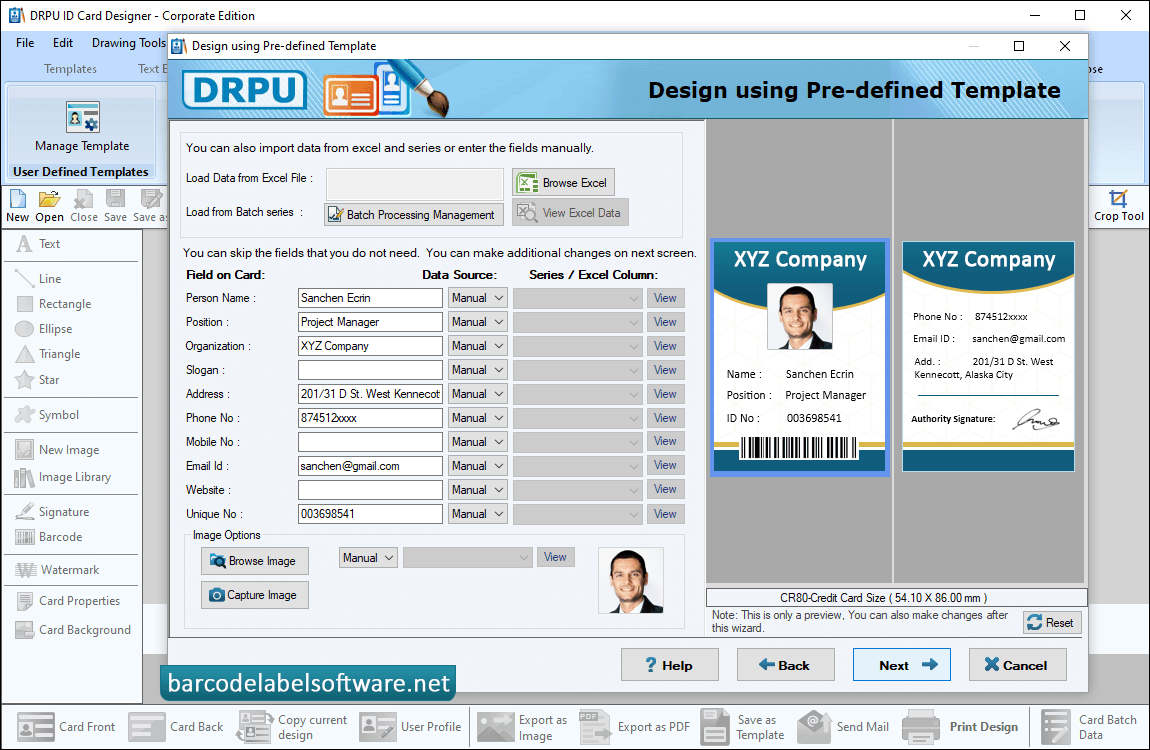Switch to Card Front view
This screenshot has width=1150, height=750.
tap(66, 727)
